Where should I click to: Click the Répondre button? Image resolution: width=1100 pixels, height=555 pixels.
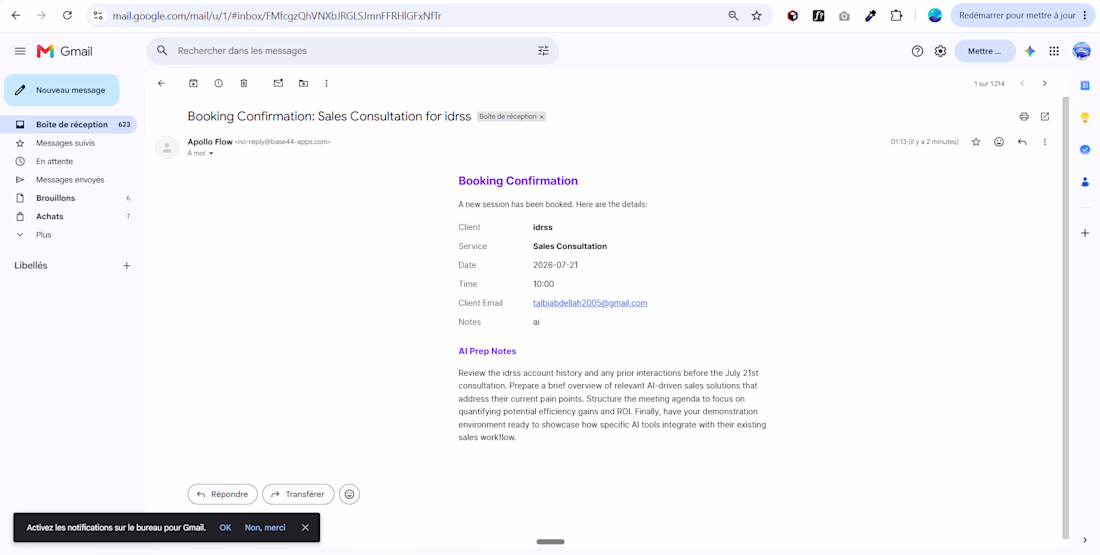point(222,494)
